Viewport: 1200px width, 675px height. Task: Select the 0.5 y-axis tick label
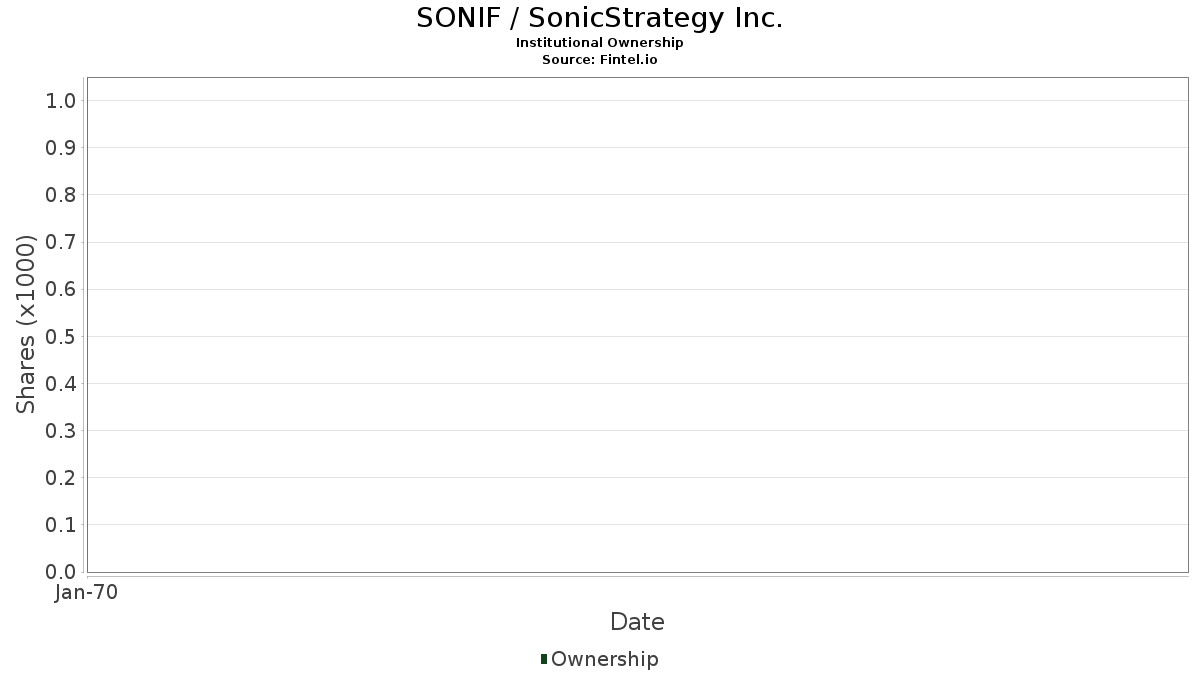click(x=61, y=336)
